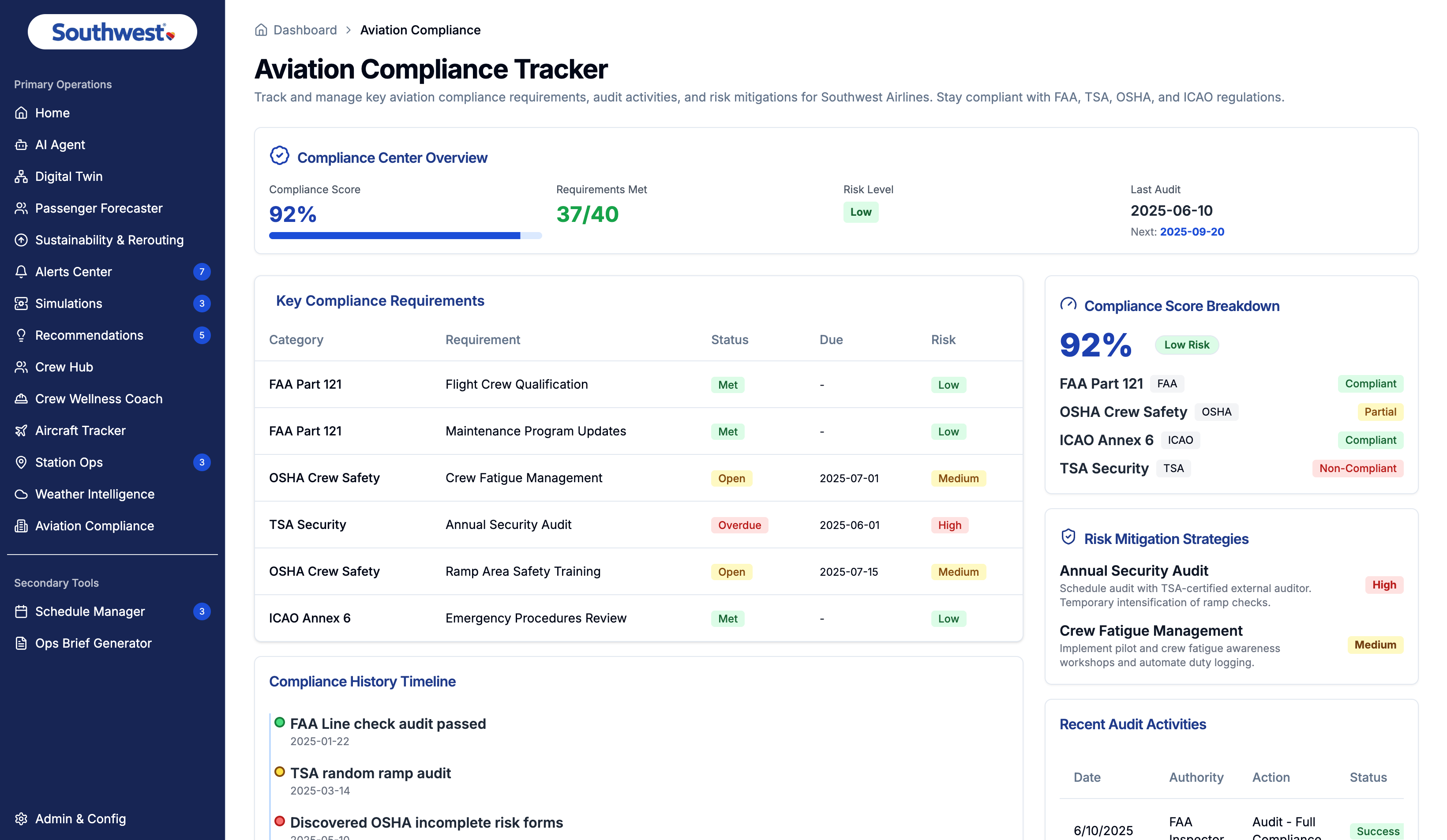Click the Success status in Recent Audit Activities
This screenshot has height=840, width=1447.
point(1378,831)
